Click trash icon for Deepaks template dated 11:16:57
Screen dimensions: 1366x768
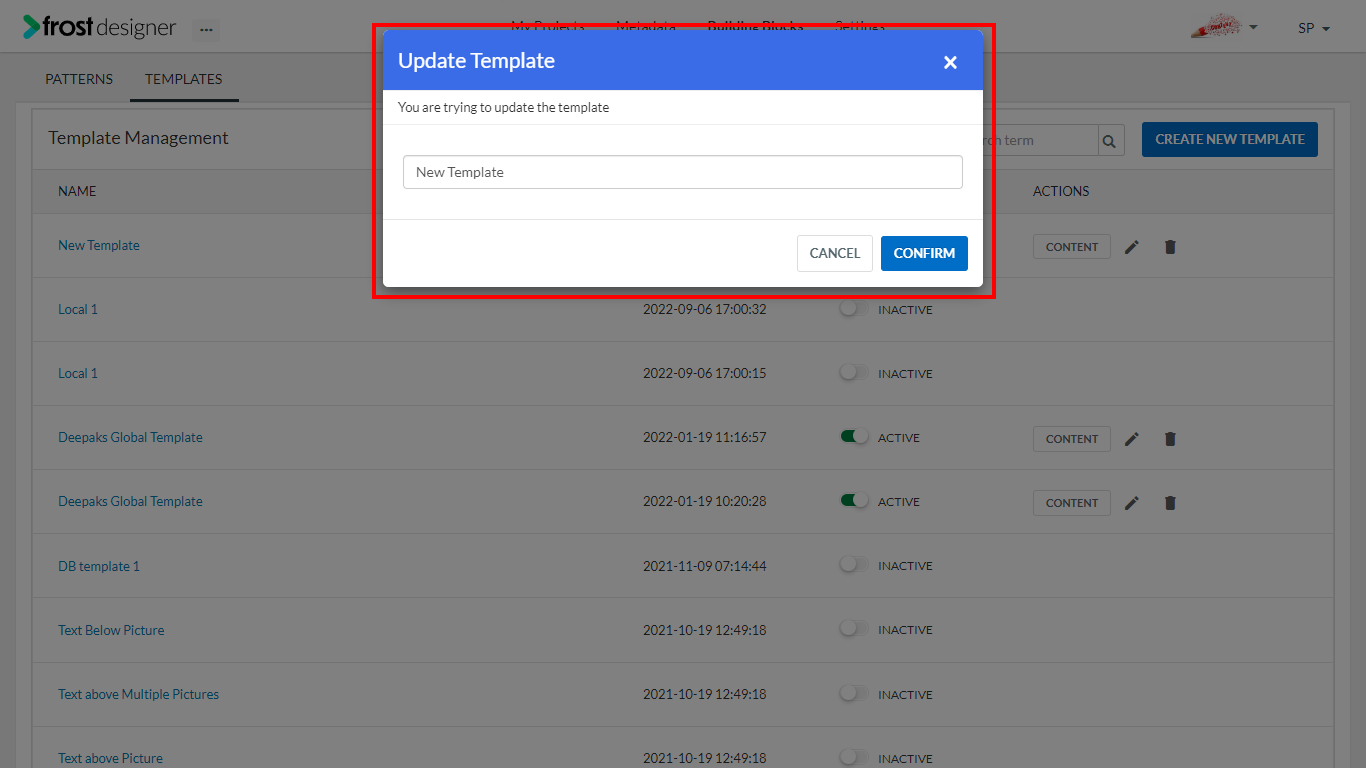1170,439
